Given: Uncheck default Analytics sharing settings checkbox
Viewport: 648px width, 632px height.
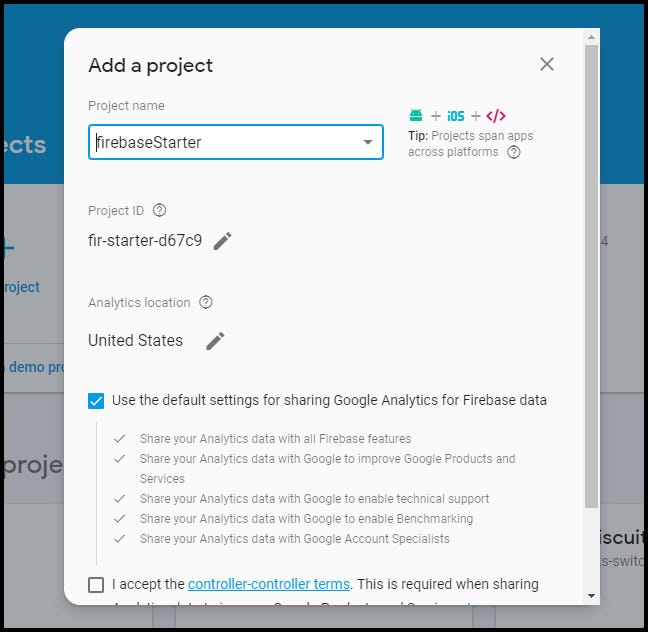Looking at the screenshot, I should [96, 401].
